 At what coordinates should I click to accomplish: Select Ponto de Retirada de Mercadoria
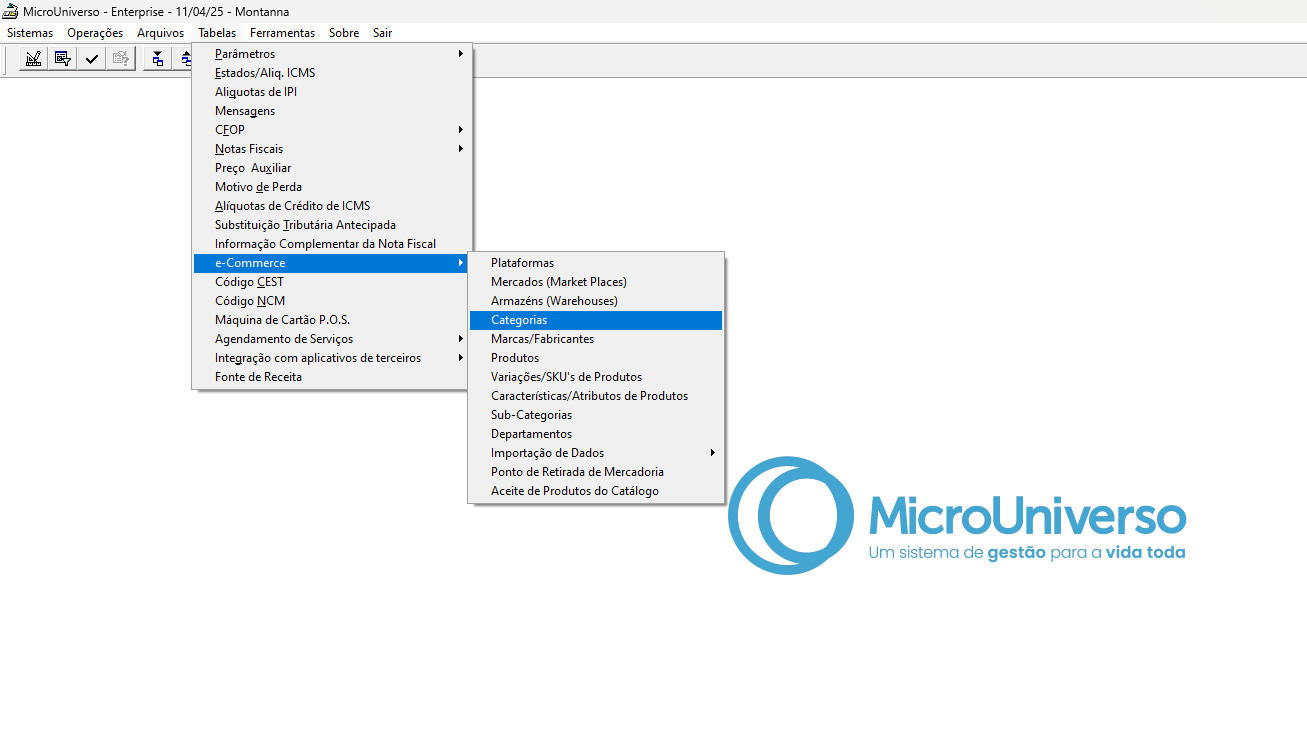pos(596,472)
